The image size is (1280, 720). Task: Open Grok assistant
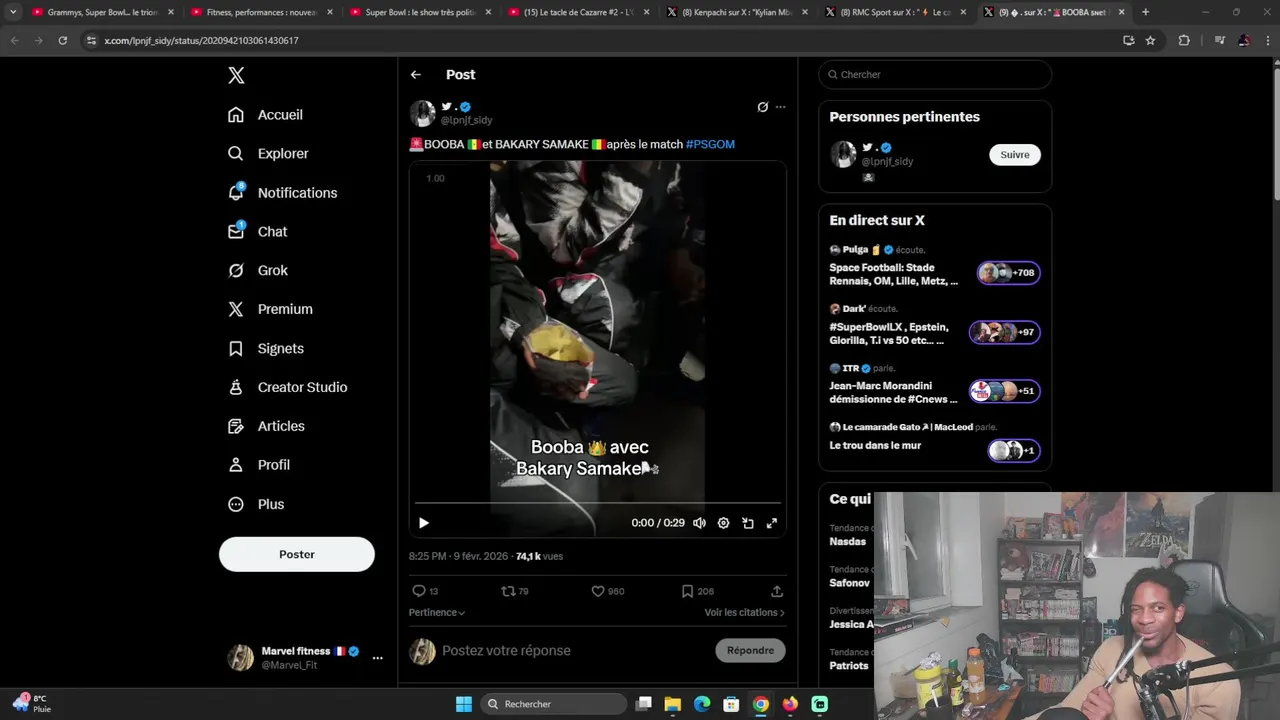257,271
